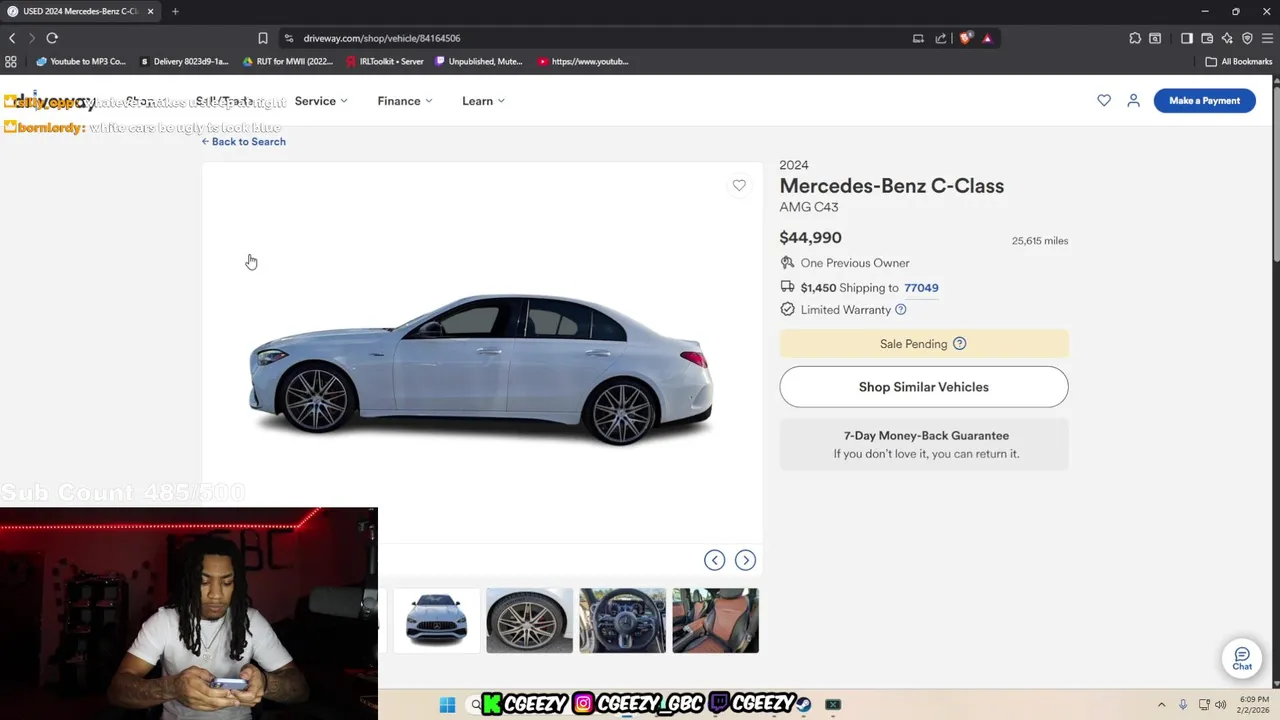
Task: Open the browser main hamburger menu
Action: (x=1267, y=38)
